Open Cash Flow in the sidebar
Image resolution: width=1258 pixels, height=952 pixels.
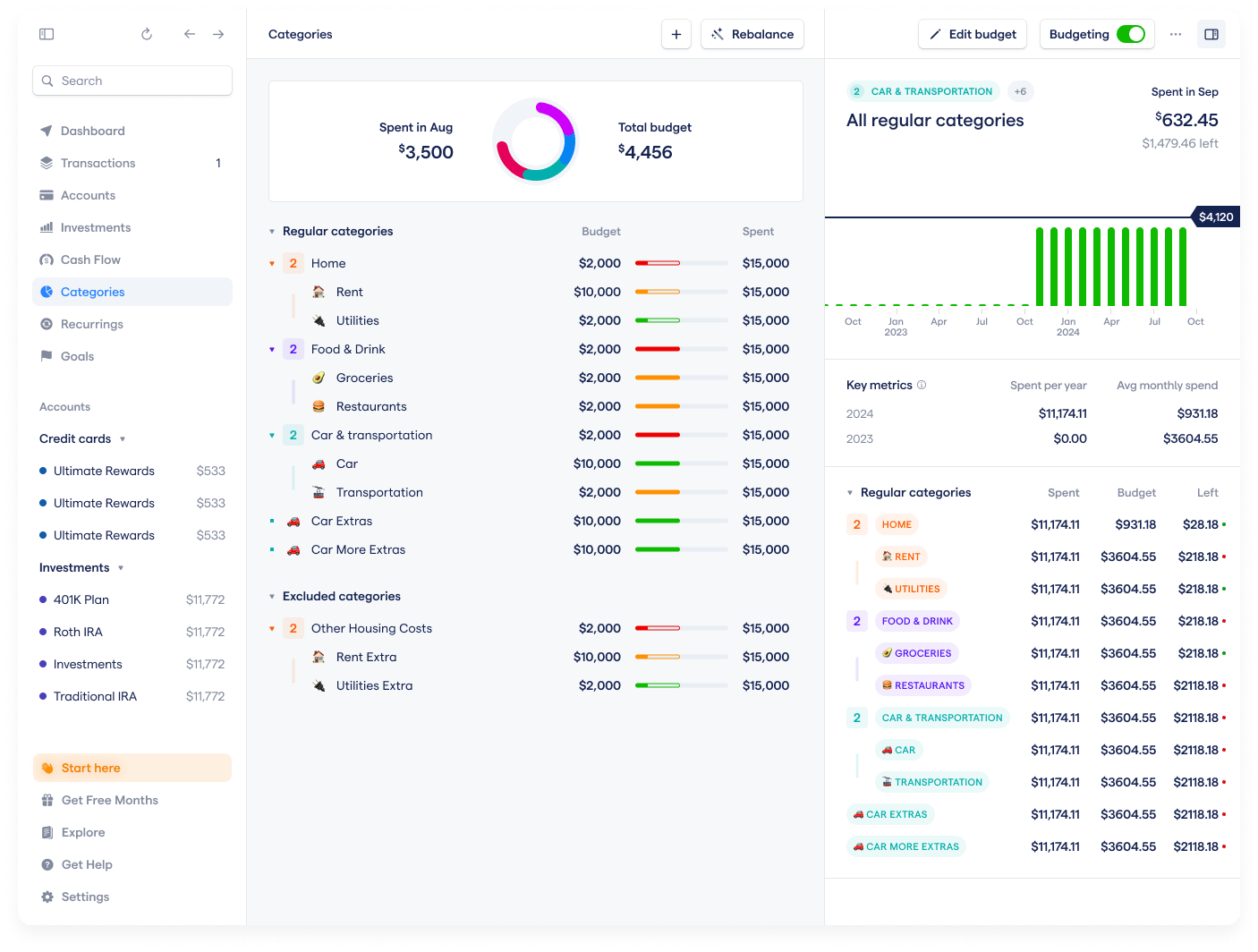90,259
